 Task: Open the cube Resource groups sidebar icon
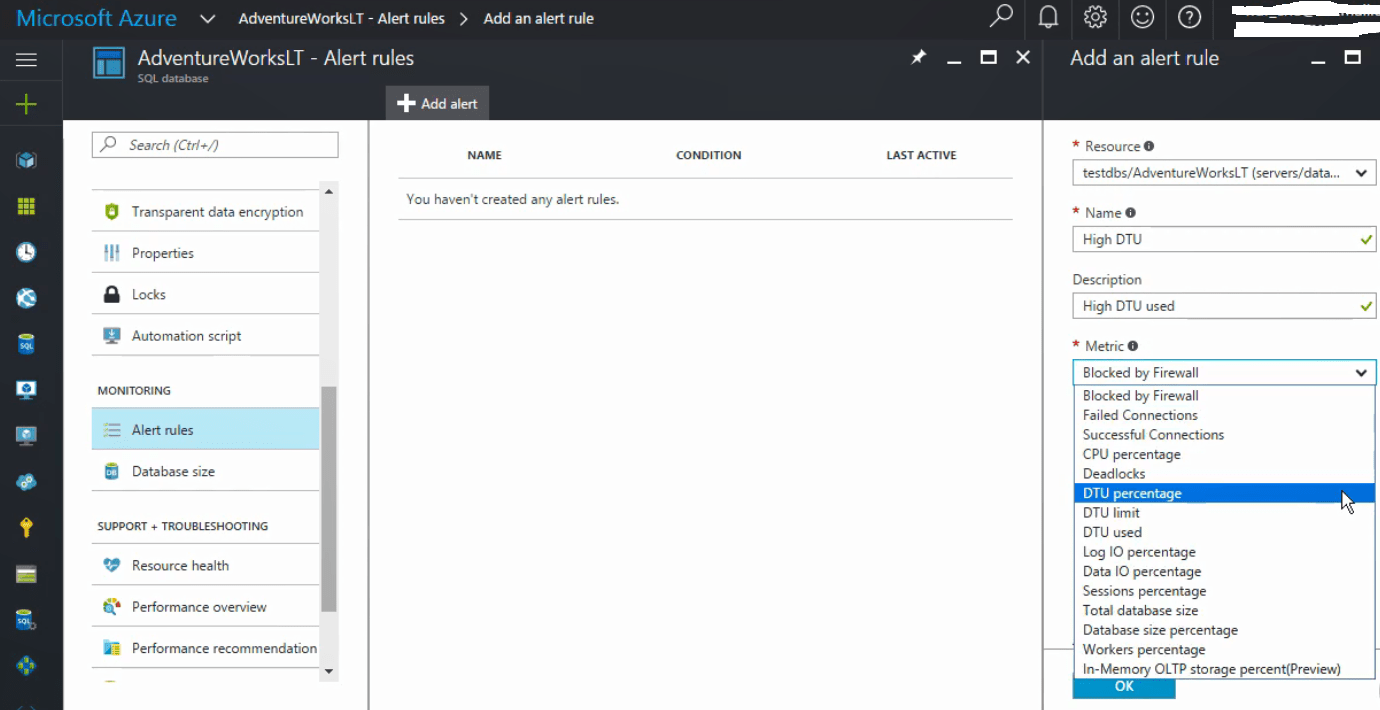pos(27,160)
